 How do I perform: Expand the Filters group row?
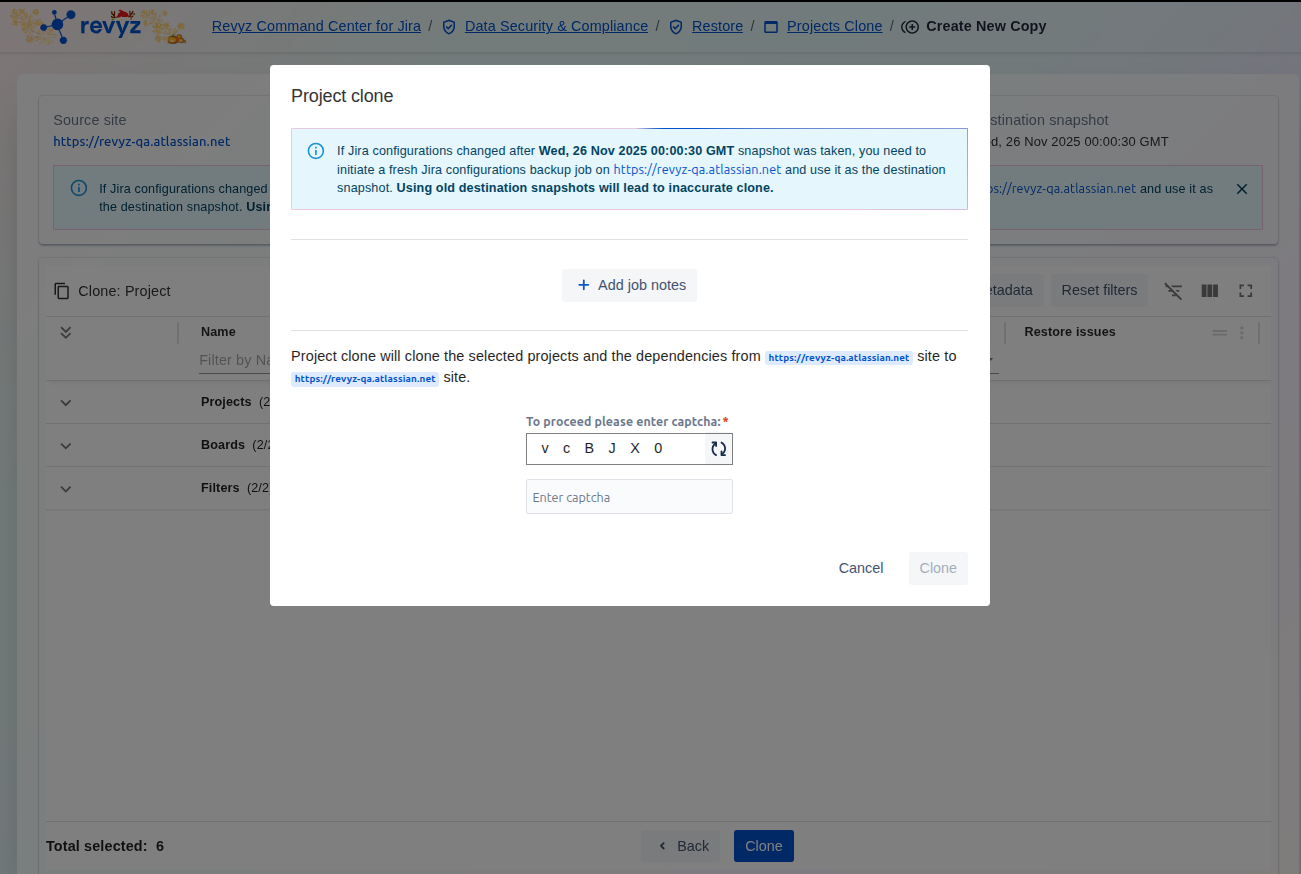click(66, 488)
